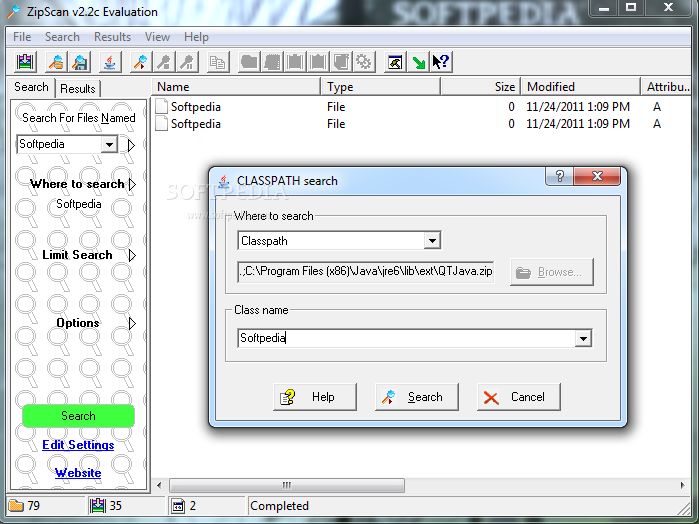Open the Help menu
Image resolution: width=699 pixels, height=524 pixels.
[x=196, y=37]
